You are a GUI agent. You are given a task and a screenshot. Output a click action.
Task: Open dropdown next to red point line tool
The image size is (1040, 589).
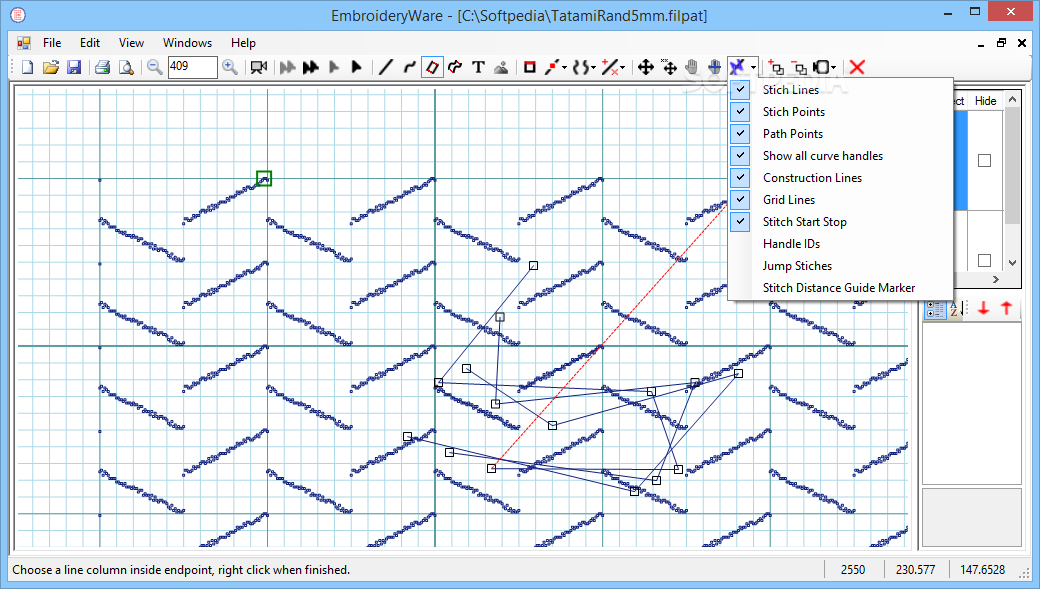point(564,67)
